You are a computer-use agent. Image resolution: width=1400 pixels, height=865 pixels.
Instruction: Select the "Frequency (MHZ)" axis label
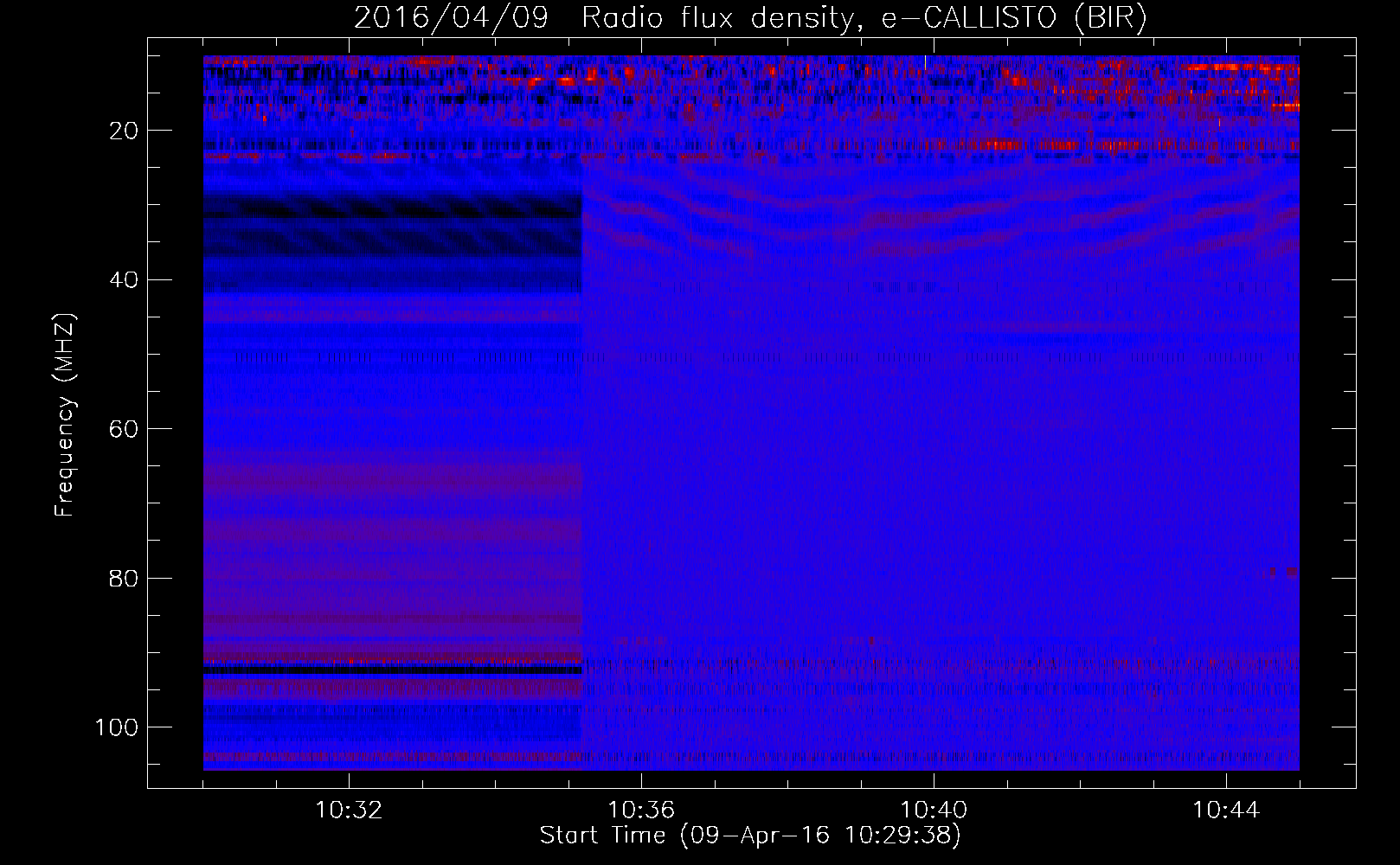(x=65, y=415)
